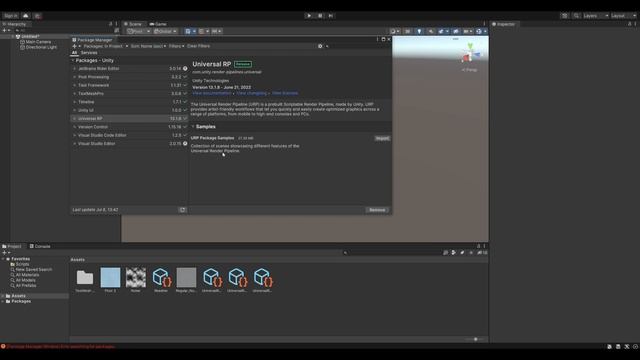The width and height of the screenshot is (640, 360).
Task: Select Visual Studio Code Editor package
Action: click(x=129, y=135)
